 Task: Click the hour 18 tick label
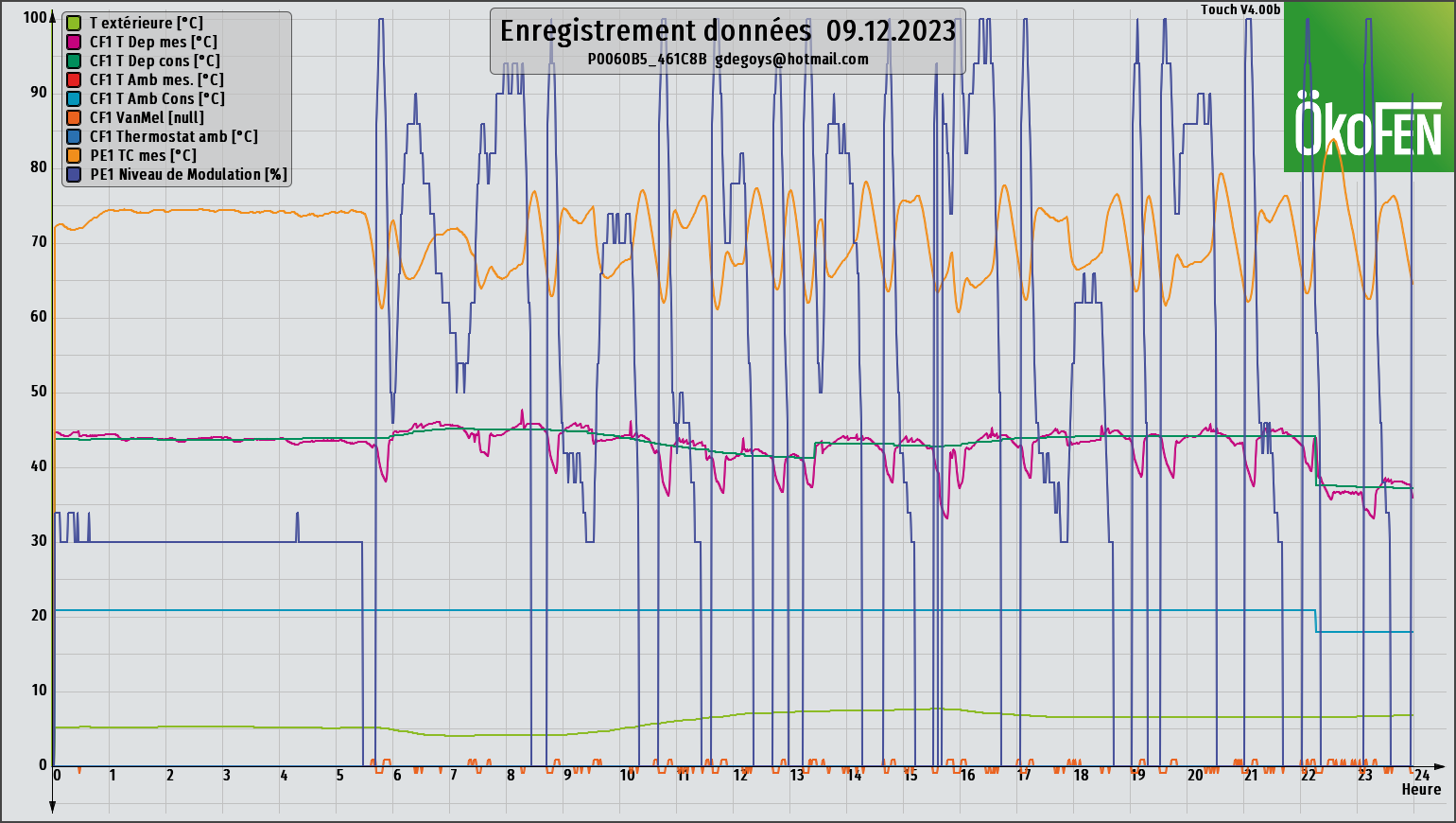coord(1081,775)
